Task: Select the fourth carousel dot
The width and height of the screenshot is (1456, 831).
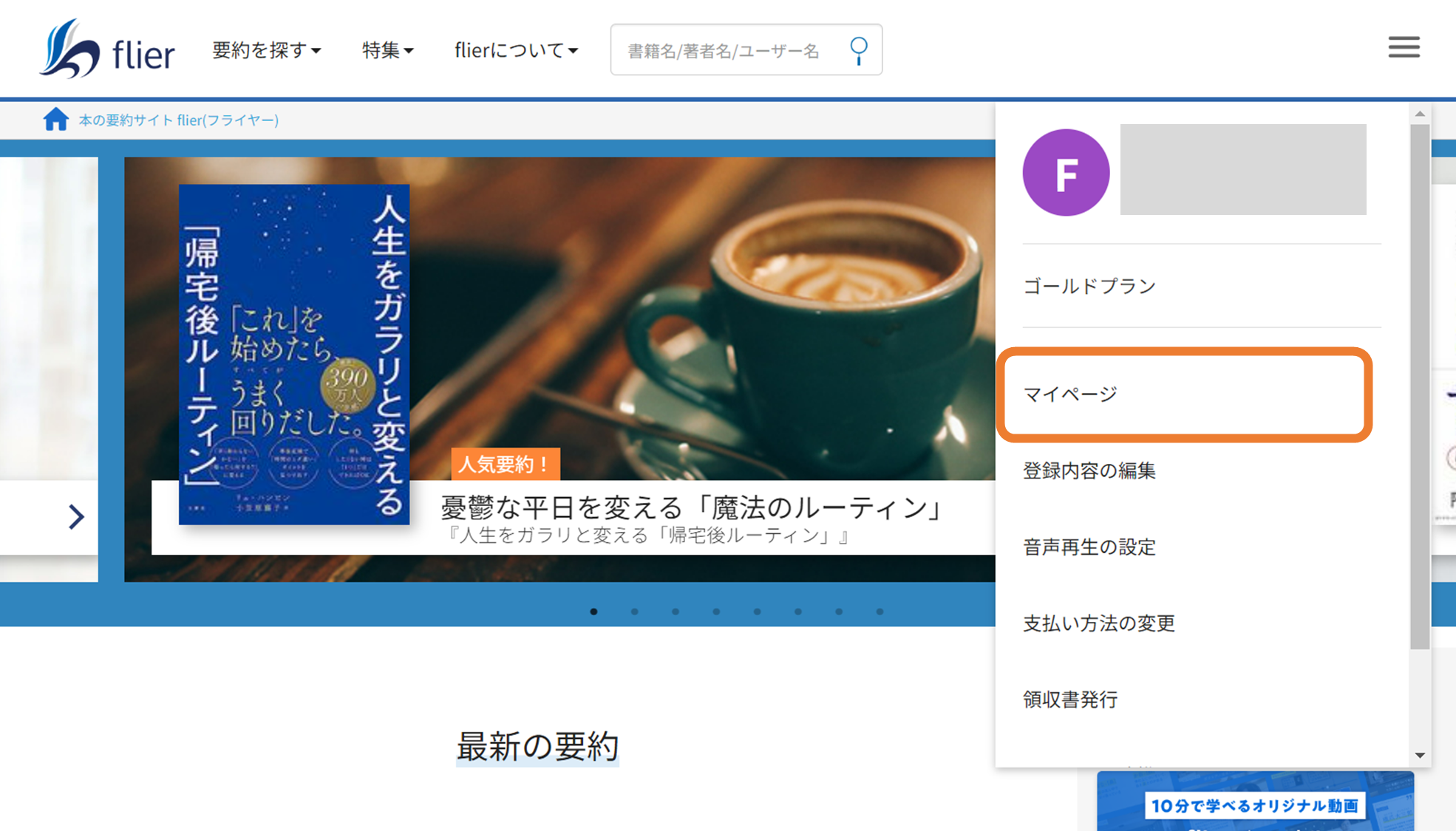Action: (x=716, y=612)
